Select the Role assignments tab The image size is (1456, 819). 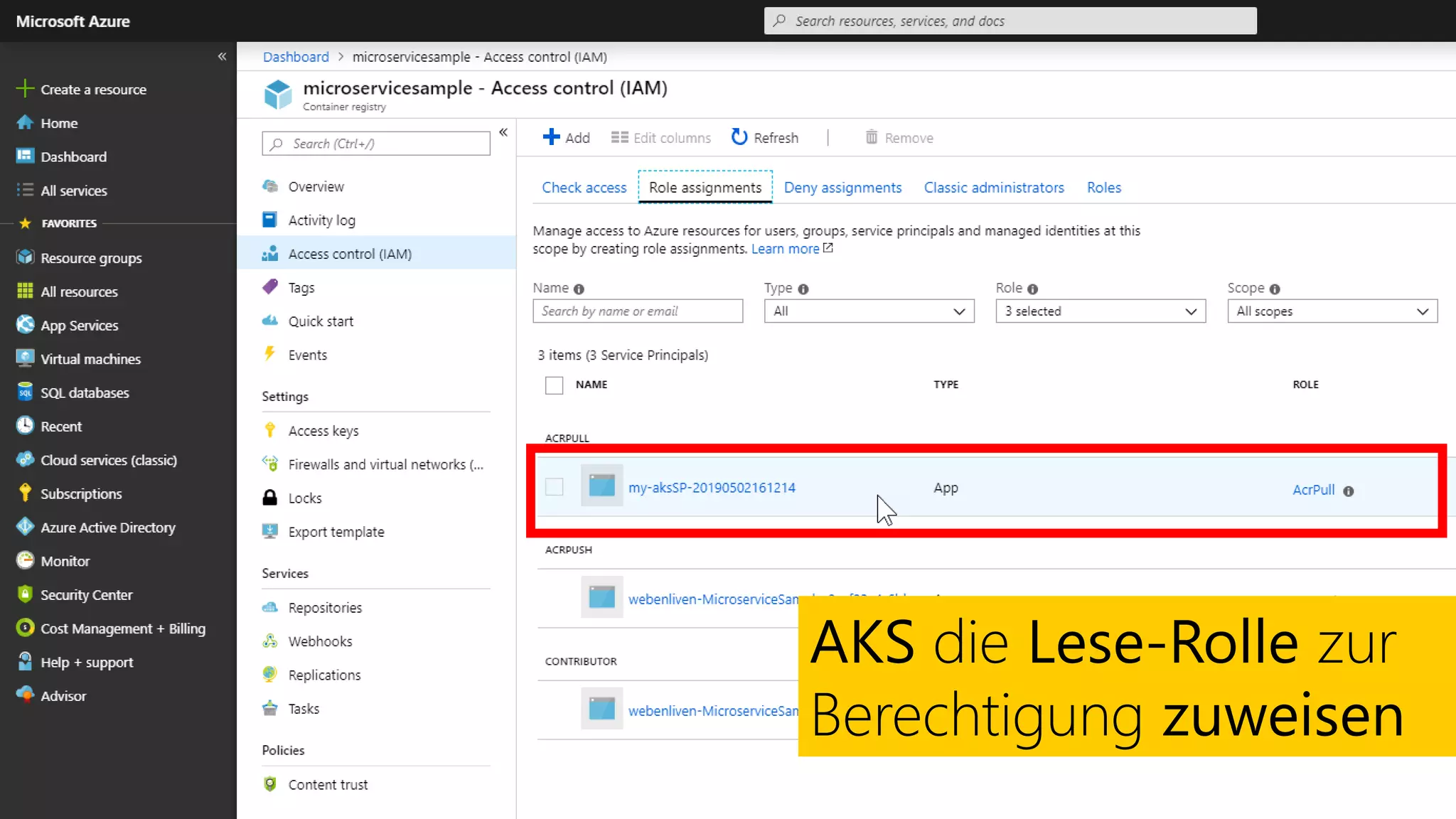pos(705,188)
